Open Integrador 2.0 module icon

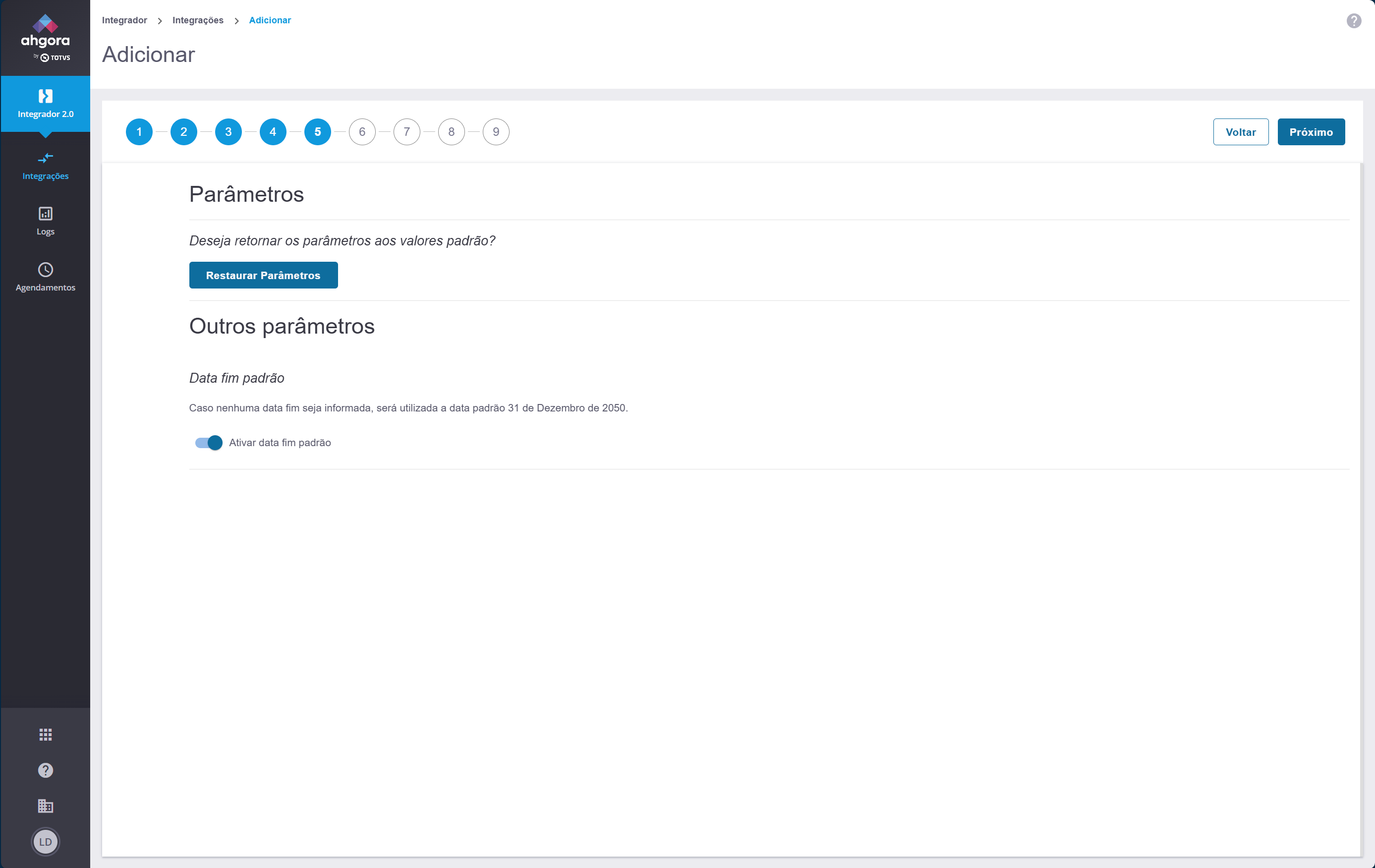click(x=45, y=97)
